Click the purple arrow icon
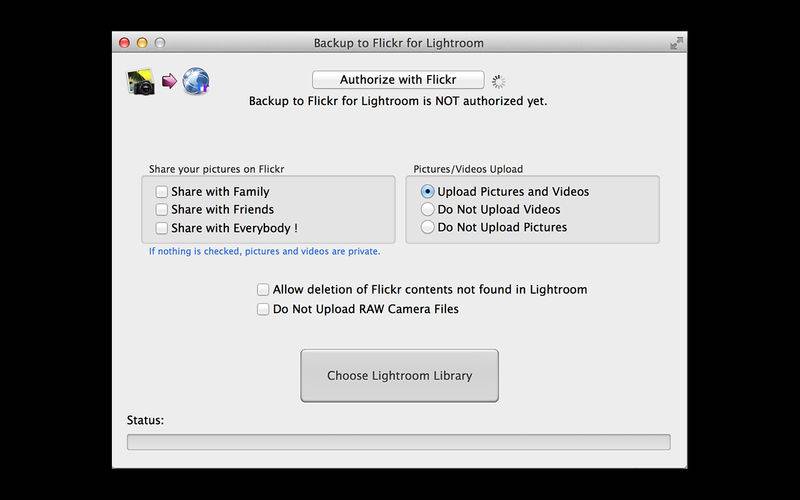The image size is (800, 500). (x=168, y=82)
